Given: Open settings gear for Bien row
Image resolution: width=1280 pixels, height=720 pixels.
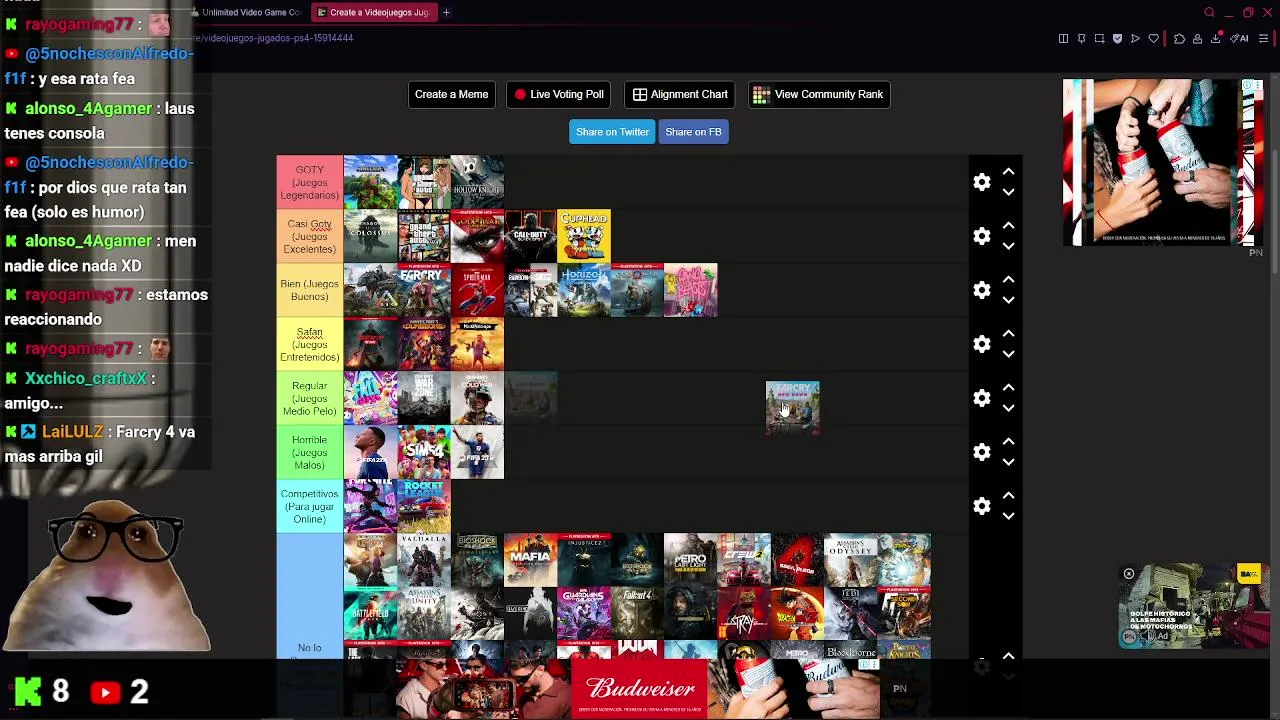Looking at the screenshot, I should click(982, 290).
